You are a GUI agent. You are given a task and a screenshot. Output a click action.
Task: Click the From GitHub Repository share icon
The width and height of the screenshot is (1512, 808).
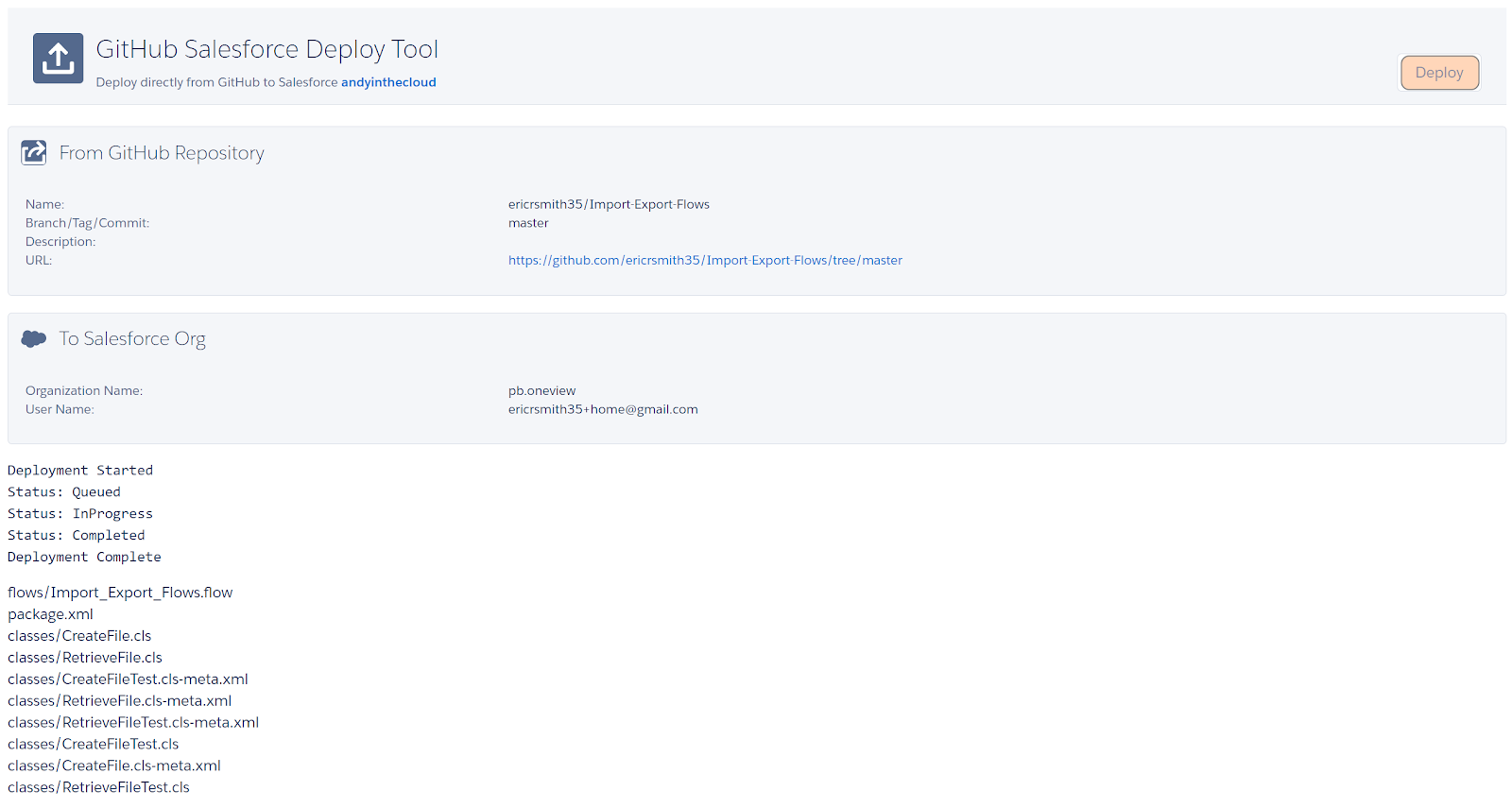(34, 152)
